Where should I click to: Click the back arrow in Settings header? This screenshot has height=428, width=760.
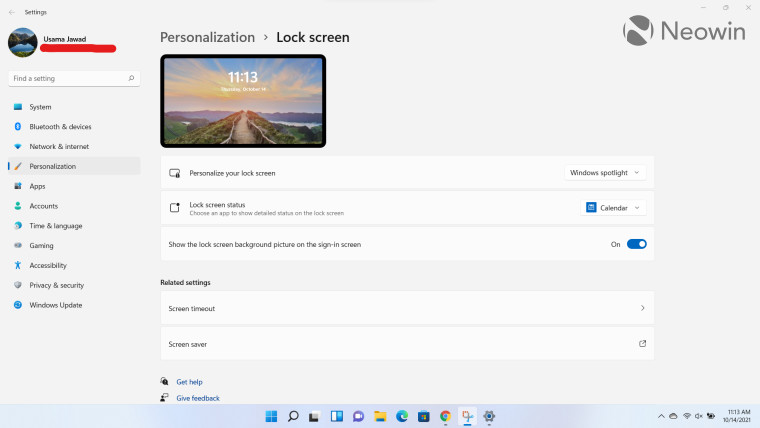tap(12, 12)
